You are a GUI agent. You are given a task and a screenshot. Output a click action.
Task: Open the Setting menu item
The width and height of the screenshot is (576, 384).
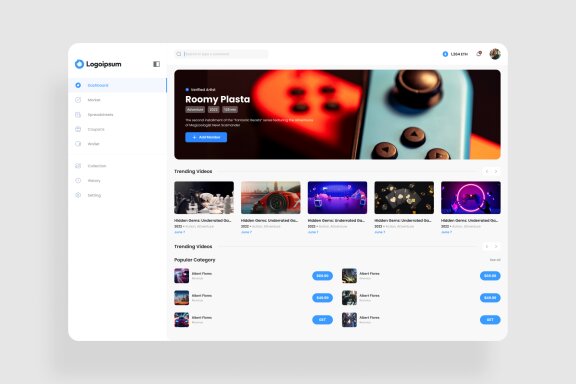click(x=117, y=195)
